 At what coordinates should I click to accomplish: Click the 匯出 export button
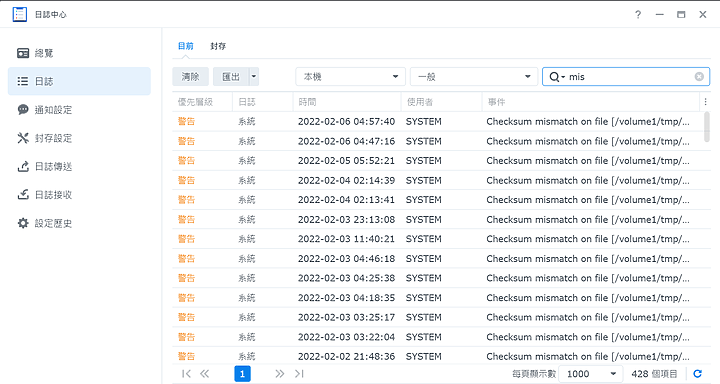(x=231, y=77)
